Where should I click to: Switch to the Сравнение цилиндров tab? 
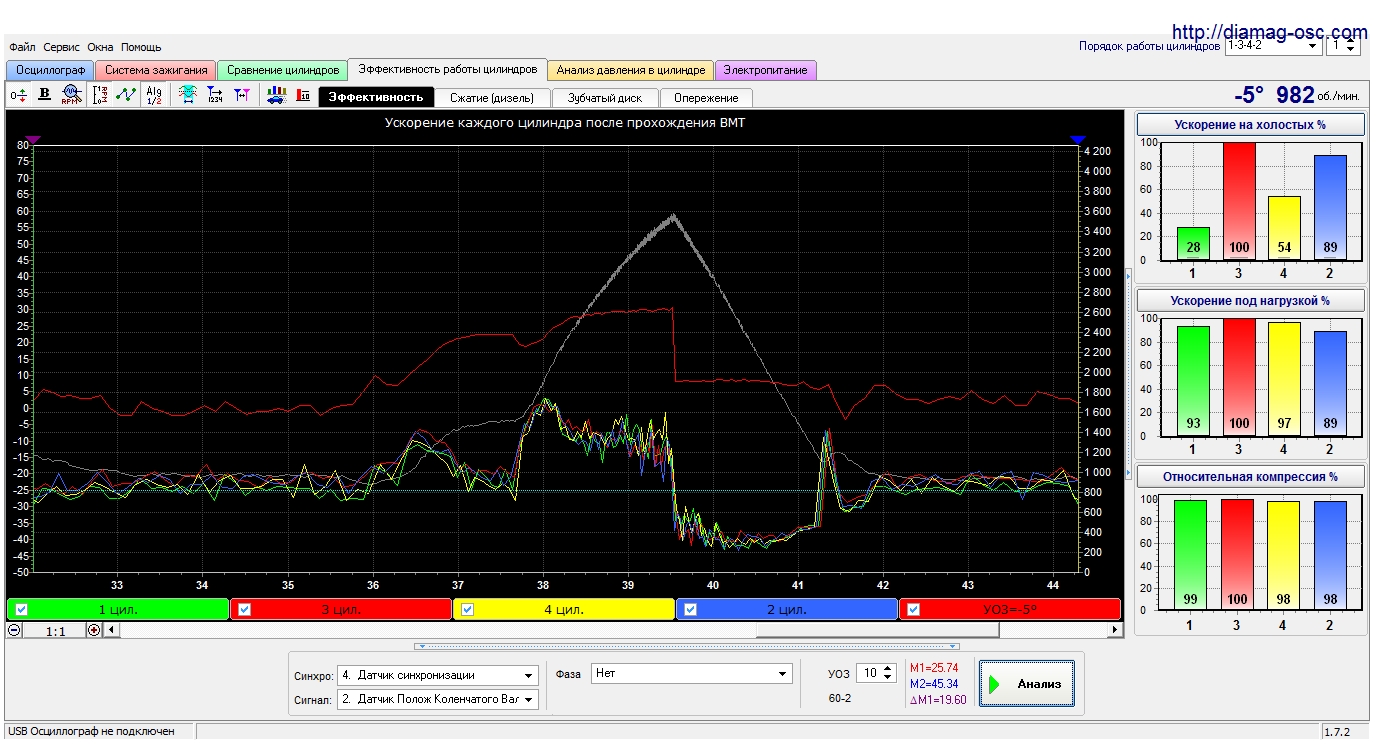pyautogui.click(x=282, y=70)
